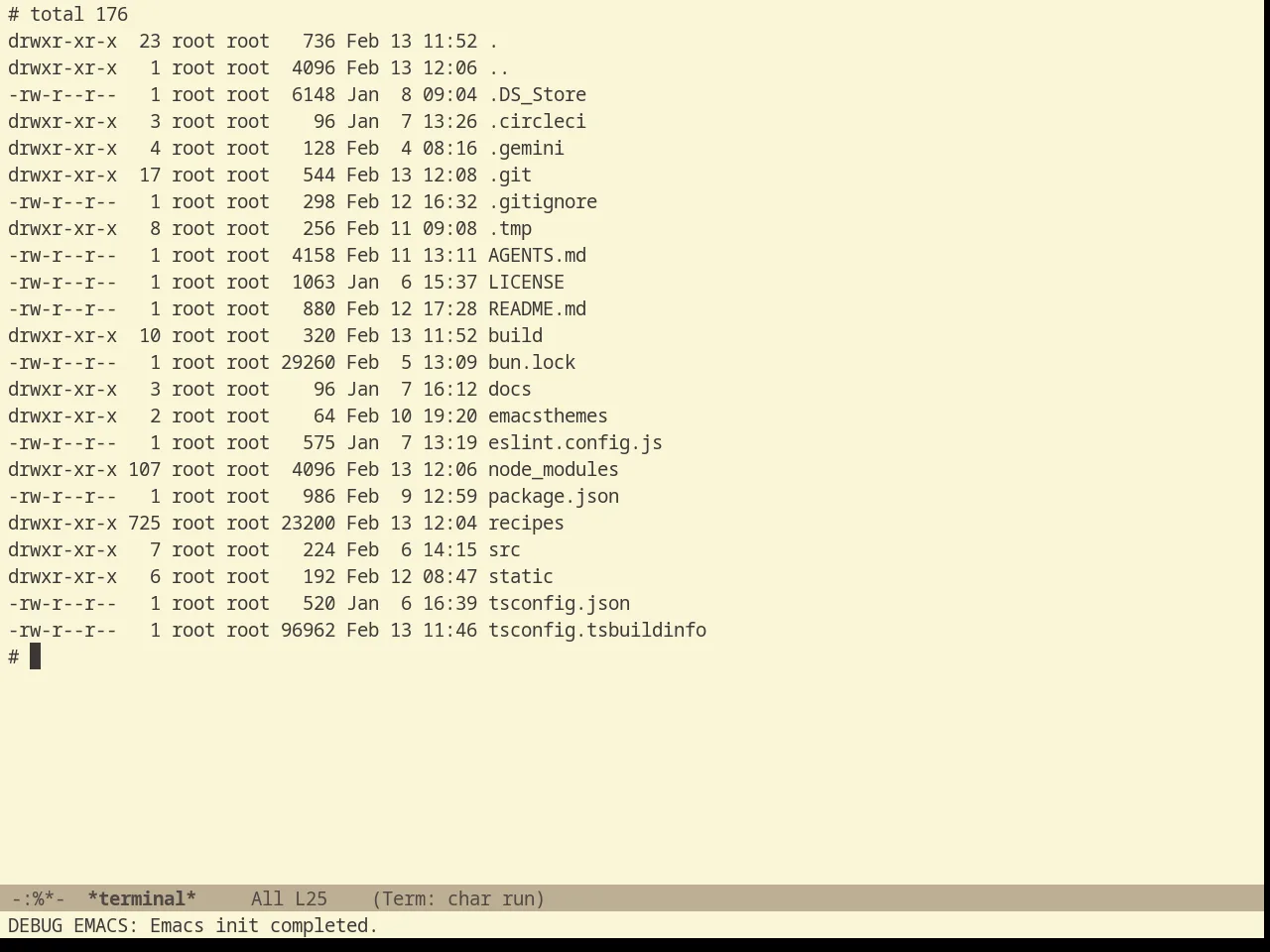
Task: Click the link count 107
Action: [144, 470]
